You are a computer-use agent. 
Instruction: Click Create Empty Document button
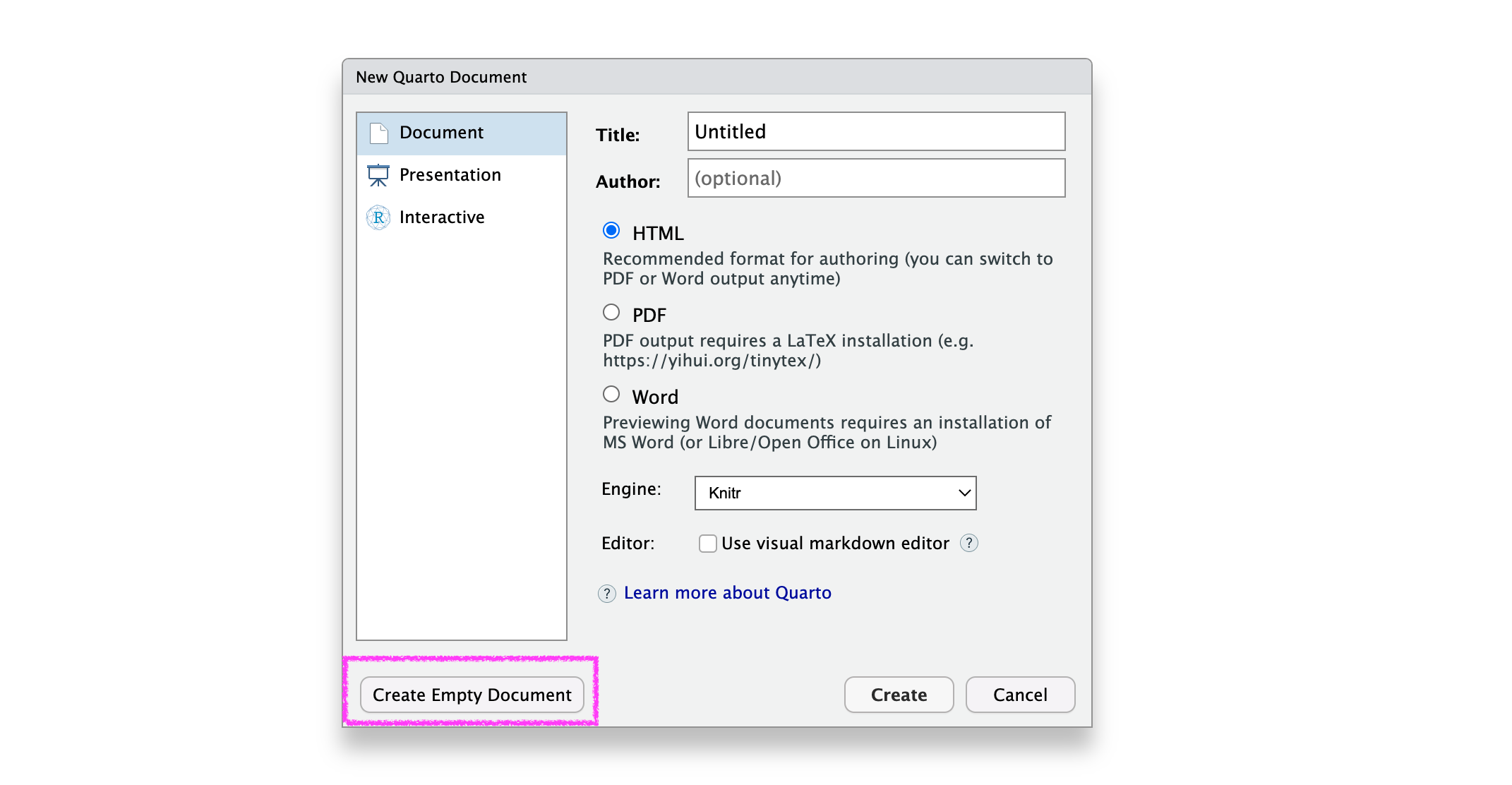(x=472, y=695)
